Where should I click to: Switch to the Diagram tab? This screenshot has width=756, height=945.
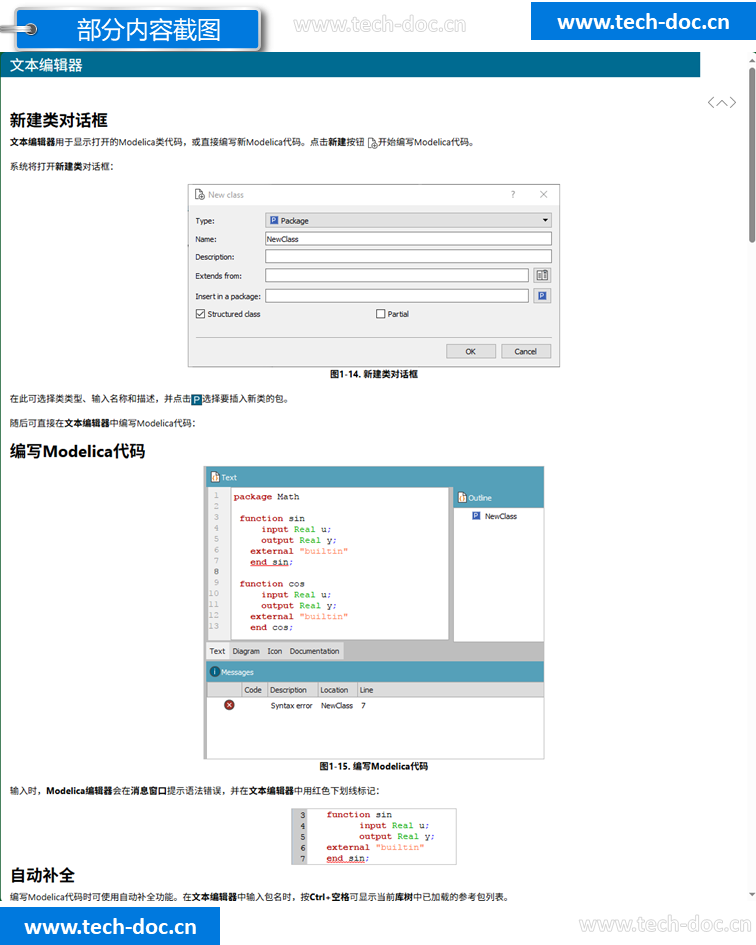coord(246,651)
